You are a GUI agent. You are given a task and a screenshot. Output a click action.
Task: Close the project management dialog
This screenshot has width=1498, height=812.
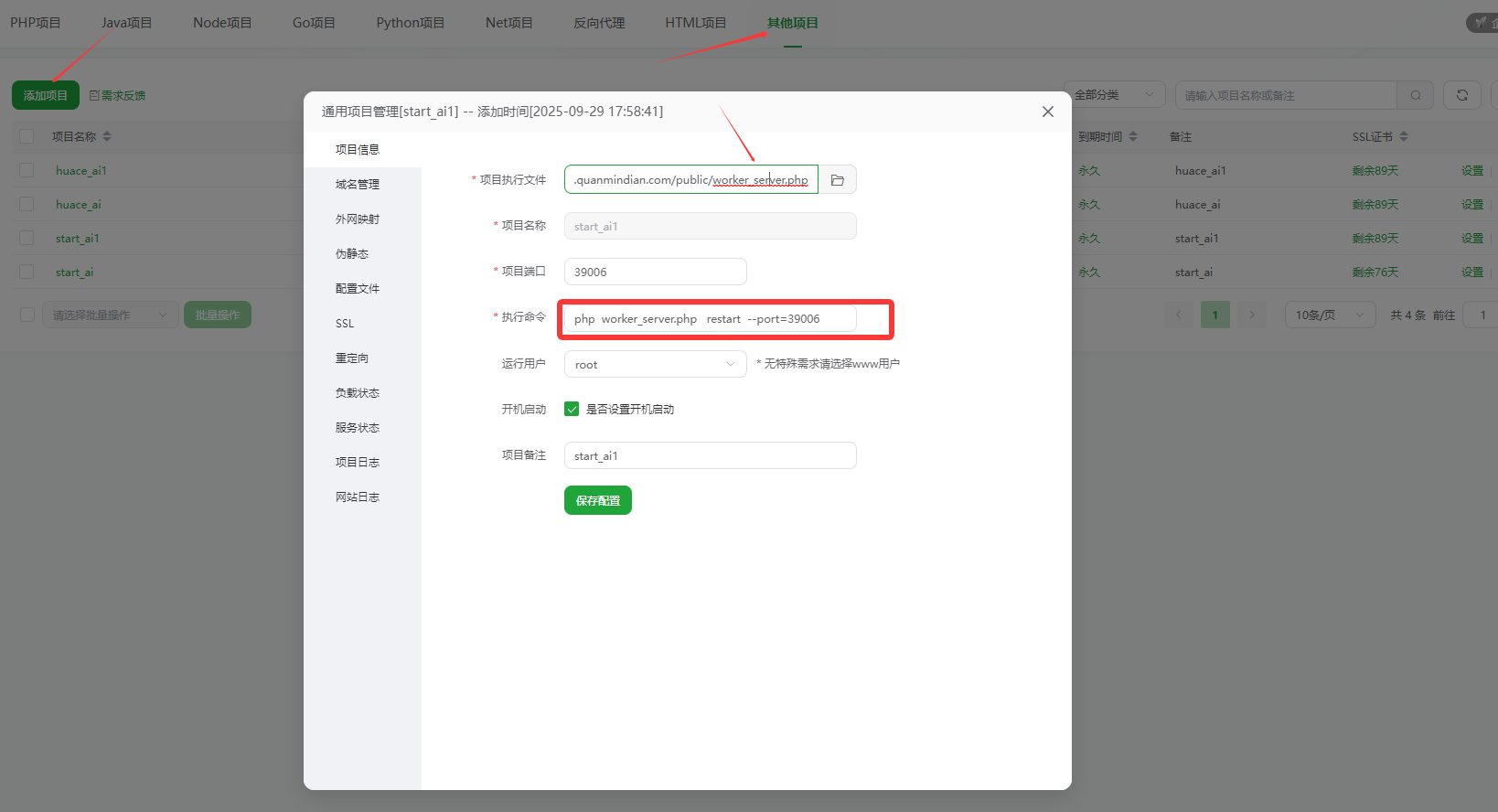click(1048, 112)
